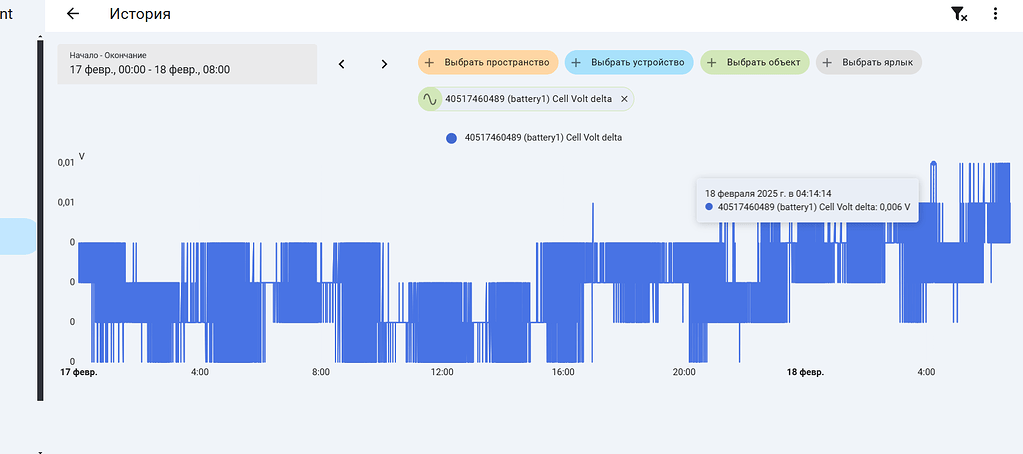1023x454 pixels.
Task: Click the Выбрать ярлык button
Action: point(869,63)
